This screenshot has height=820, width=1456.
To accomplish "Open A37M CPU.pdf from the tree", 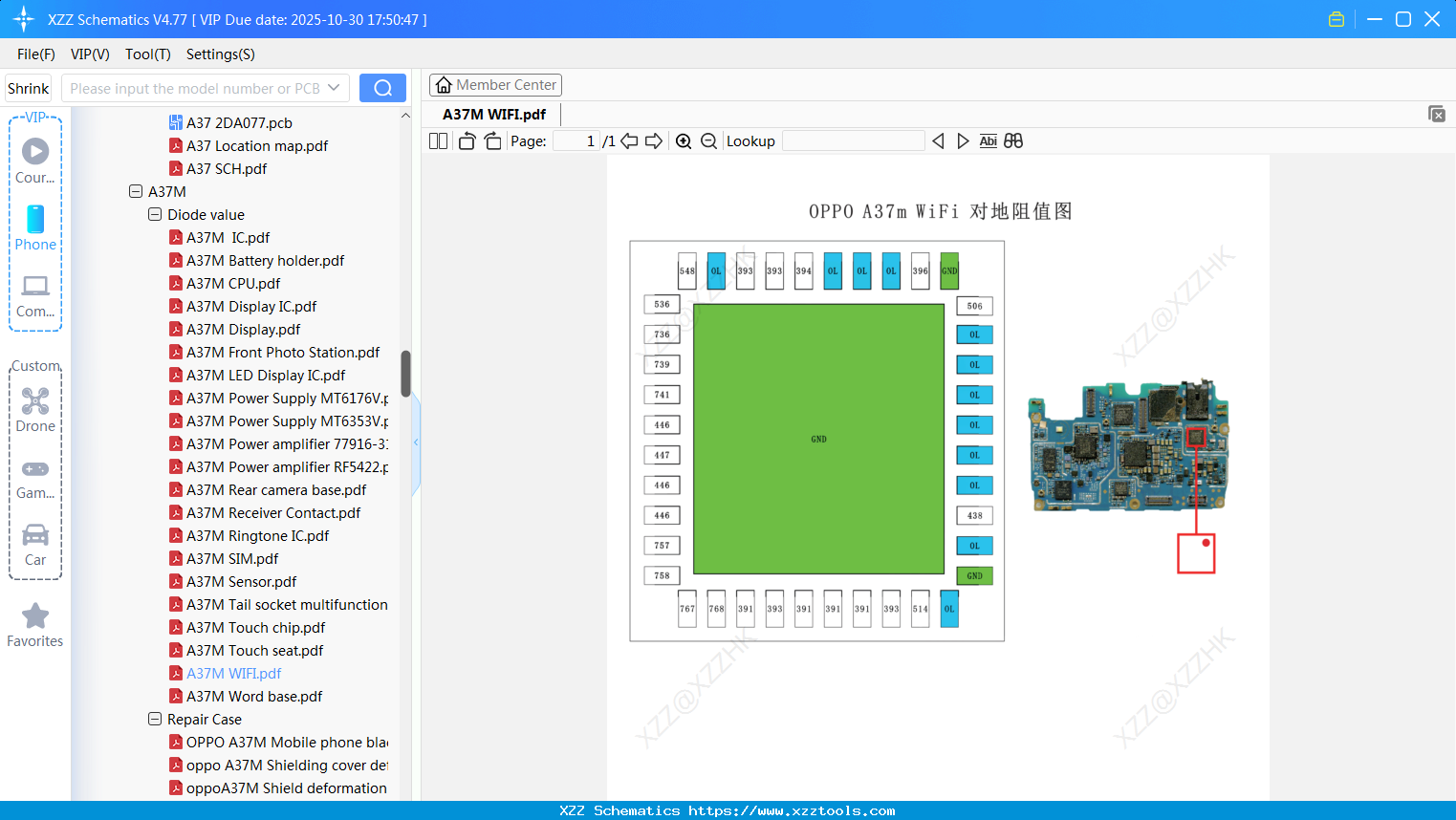I will (234, 283).
